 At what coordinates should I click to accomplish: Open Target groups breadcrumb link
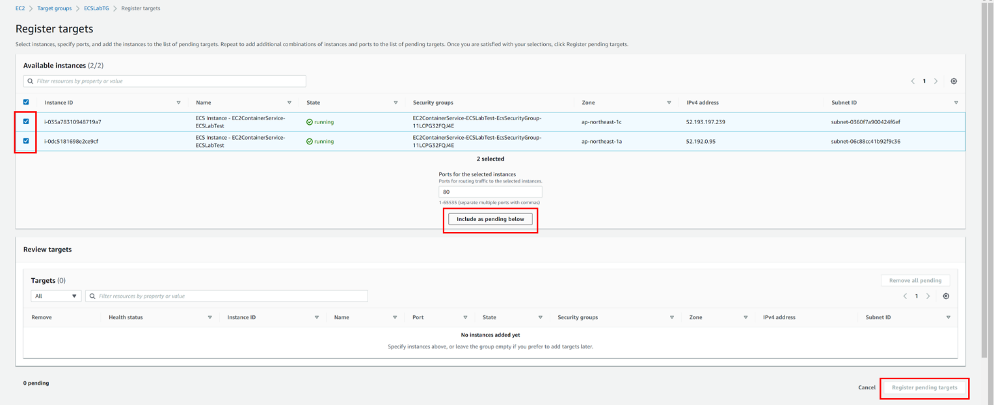tap(54, 7)
